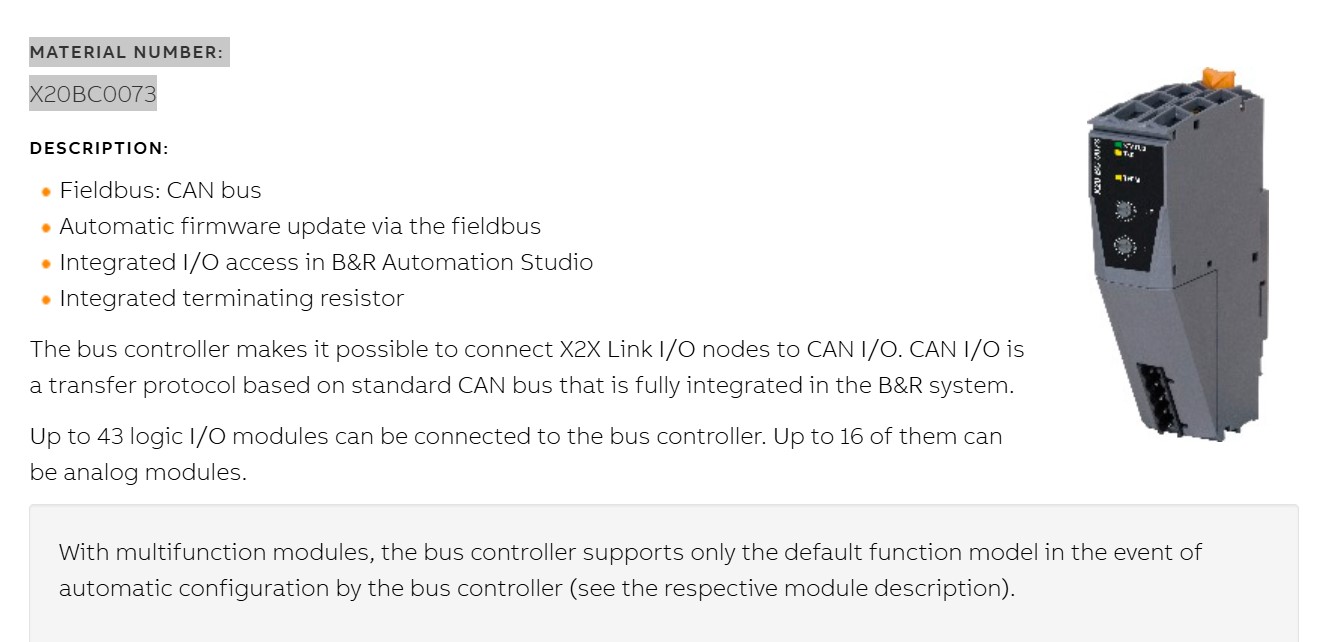Image resolution: width=1329 pixels, height=642 pixels.
Task: Click the orange bullet before "Fieldbus: CAN bus"
Action: 46,192
